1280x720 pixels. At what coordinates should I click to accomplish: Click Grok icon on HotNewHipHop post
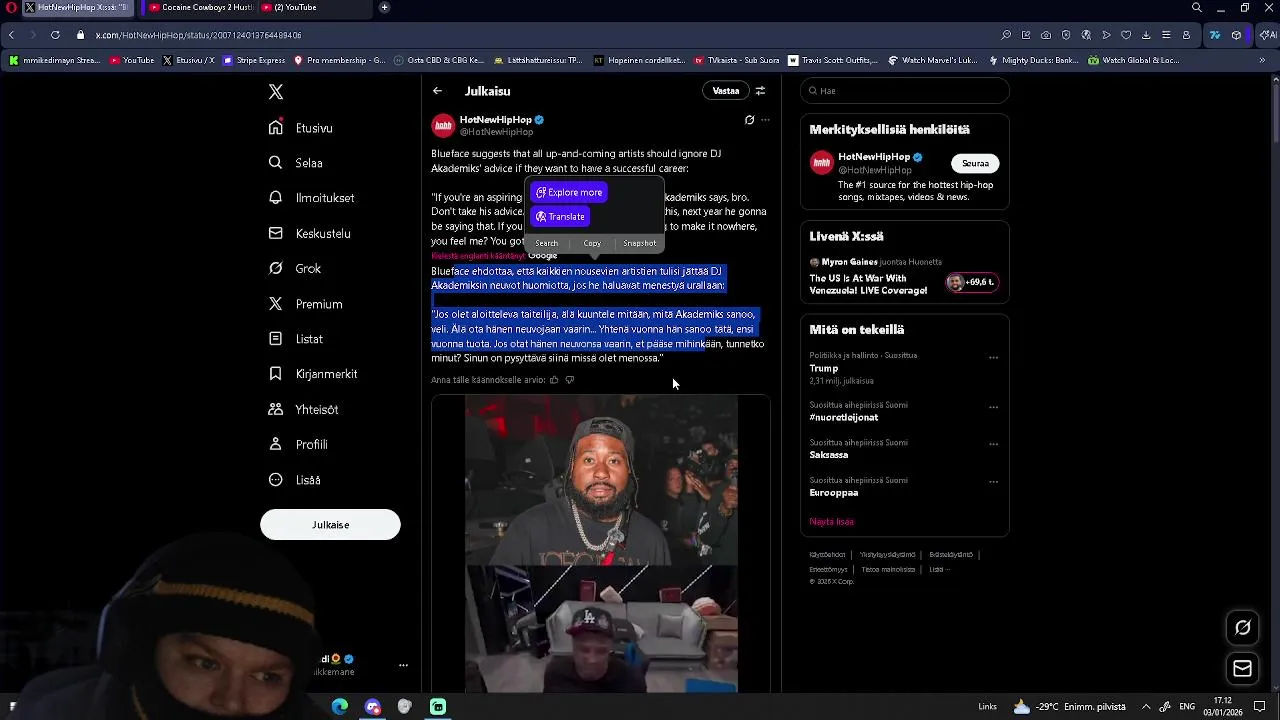749,120
